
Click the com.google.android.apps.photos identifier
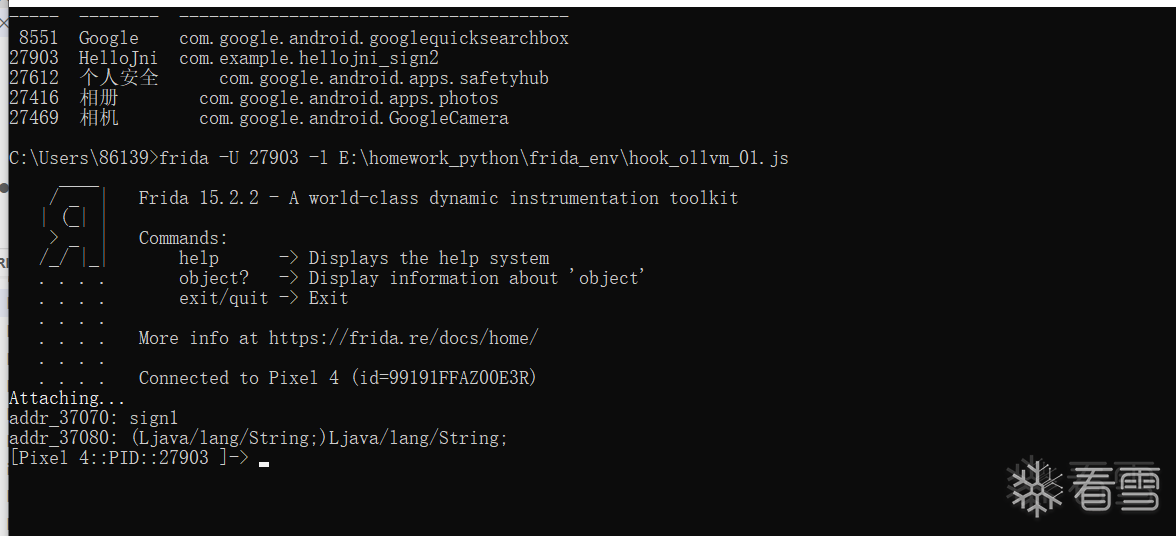tap(349, 98)
